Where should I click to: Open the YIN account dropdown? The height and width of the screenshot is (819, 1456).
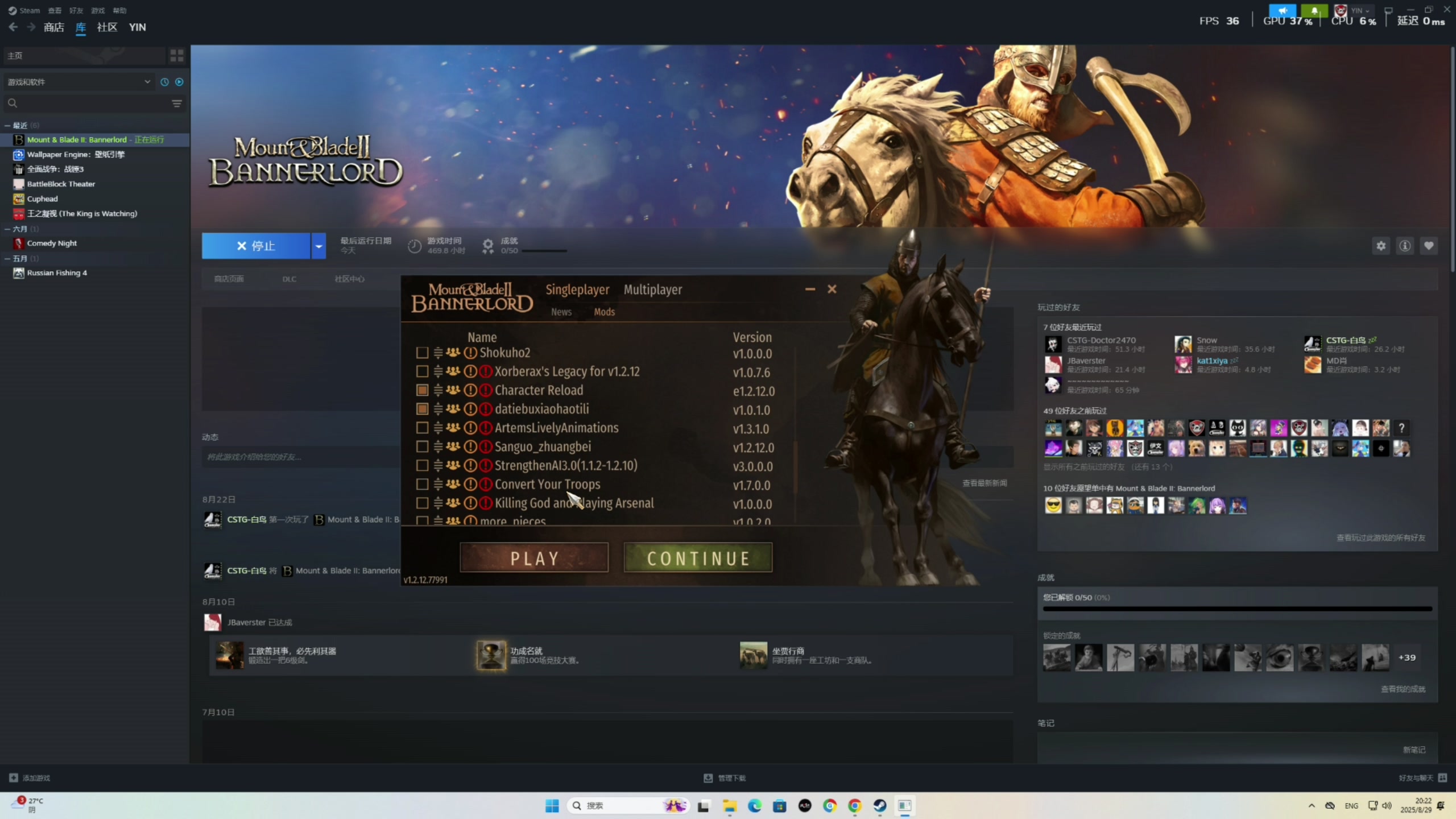[x=1360, y=10]
